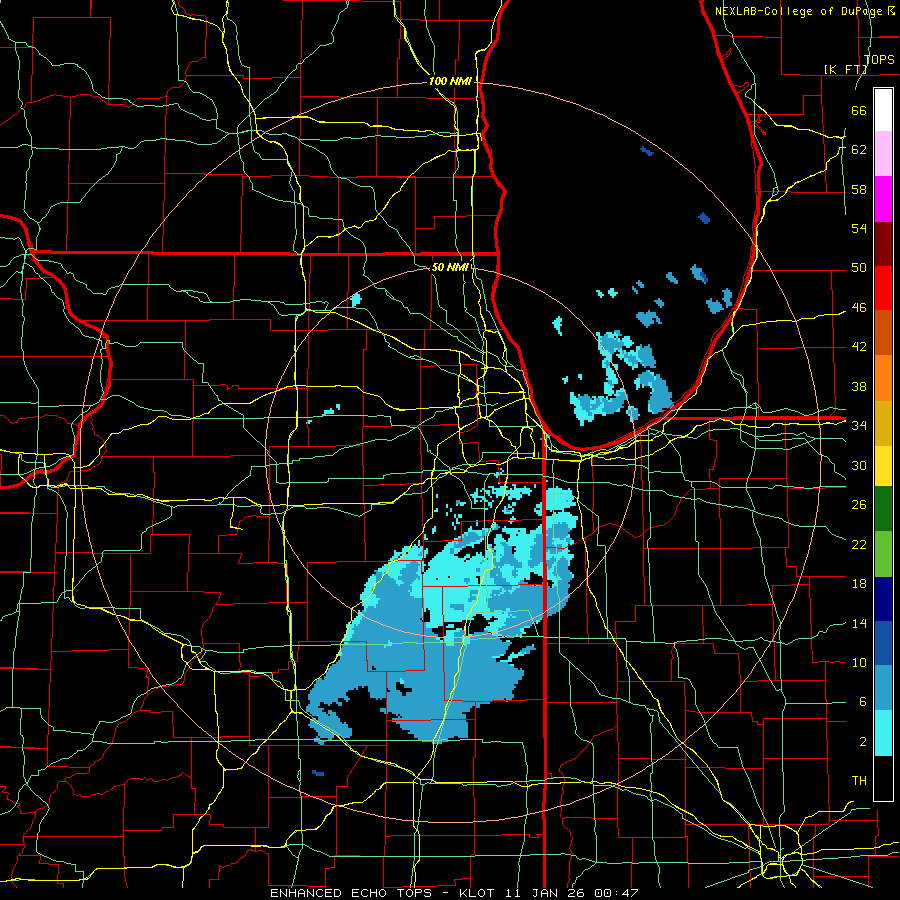Pick the light green legend swatch
Image resolution: width=900 pixels, height=900 pixels.
(x=883, y=553)
